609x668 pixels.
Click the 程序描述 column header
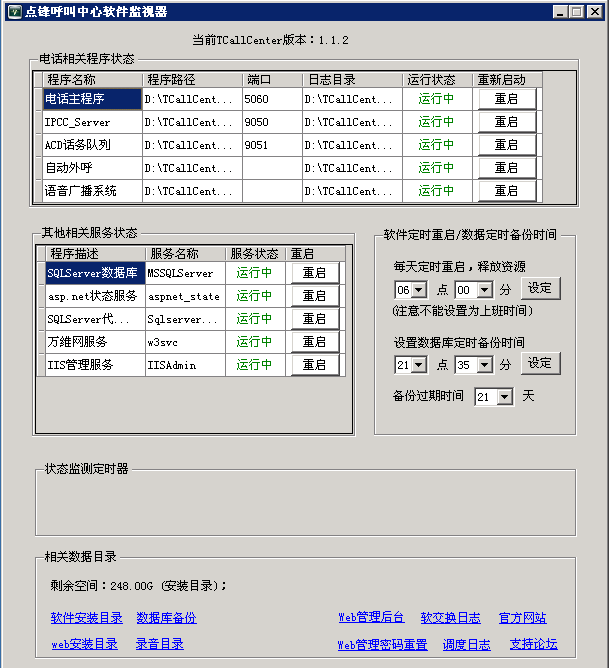pyautogui.click(x=95, y=254)
